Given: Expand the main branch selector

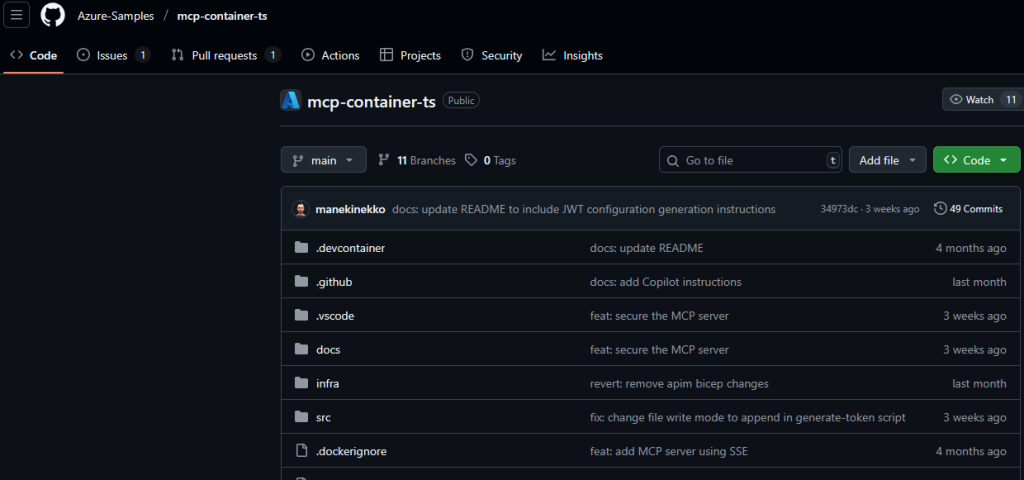Looking at the screenshot, I should [x=323, y=160].
